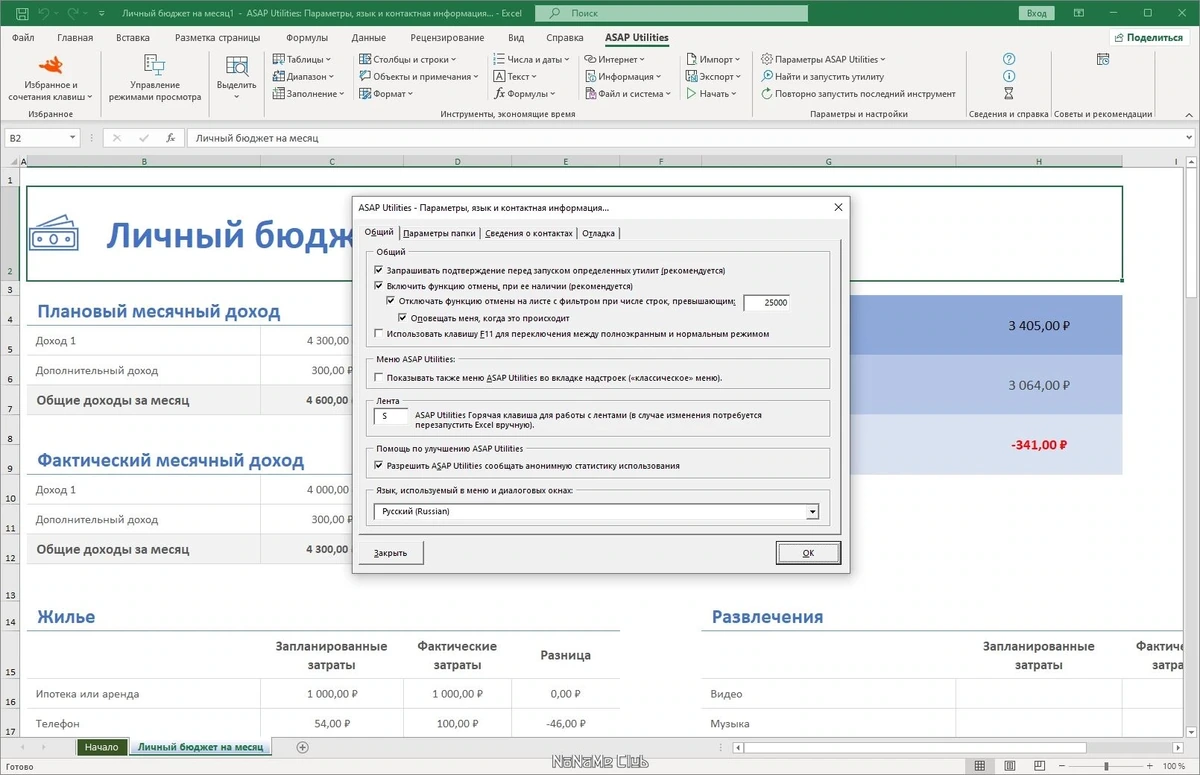Viewport: 1200px width, 775px height.
Task: Click the question mark help icon in ribbon
Action: click(1009, 59)
